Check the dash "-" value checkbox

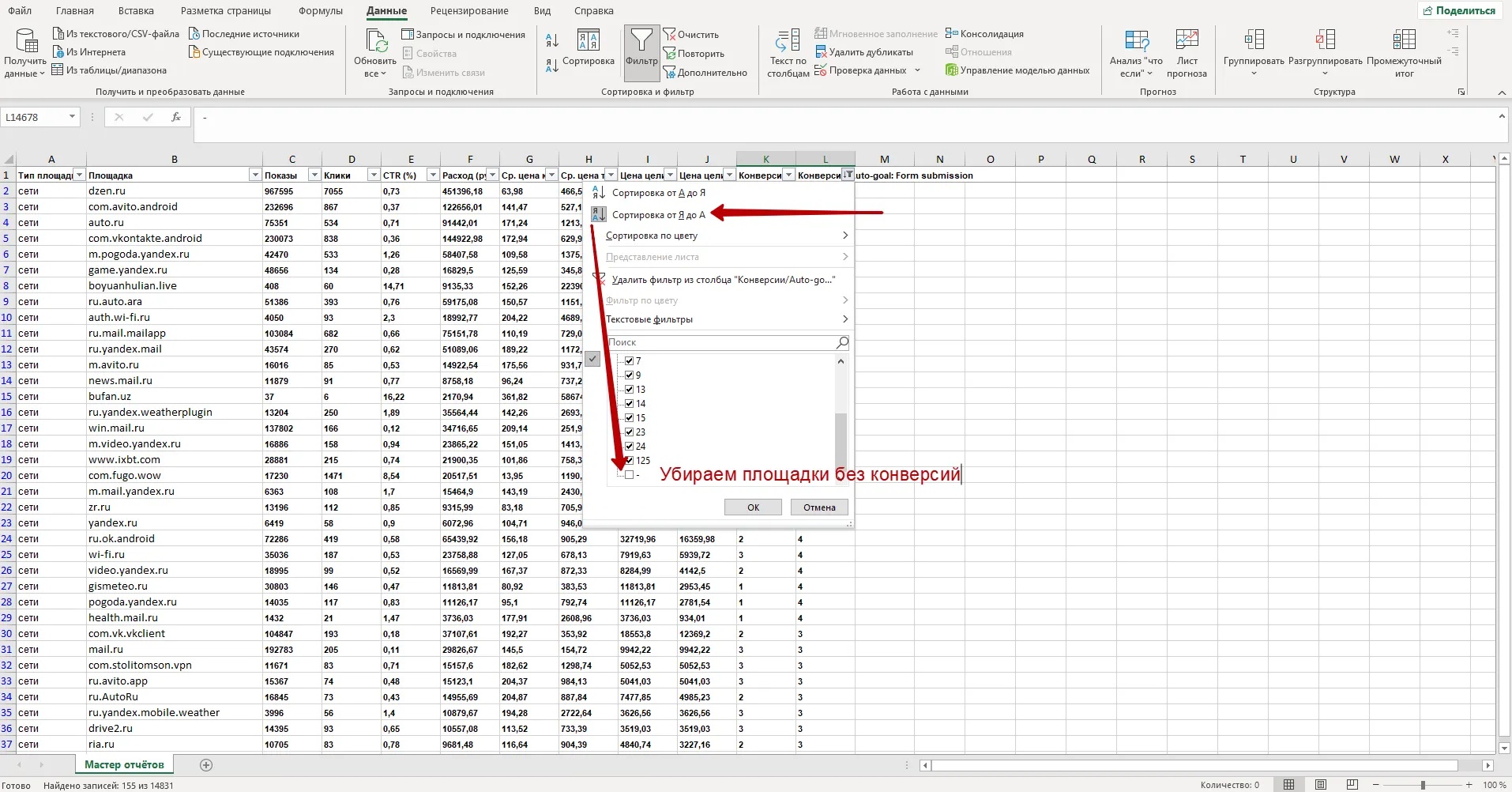pyautogui.click(x=630, y=475)
